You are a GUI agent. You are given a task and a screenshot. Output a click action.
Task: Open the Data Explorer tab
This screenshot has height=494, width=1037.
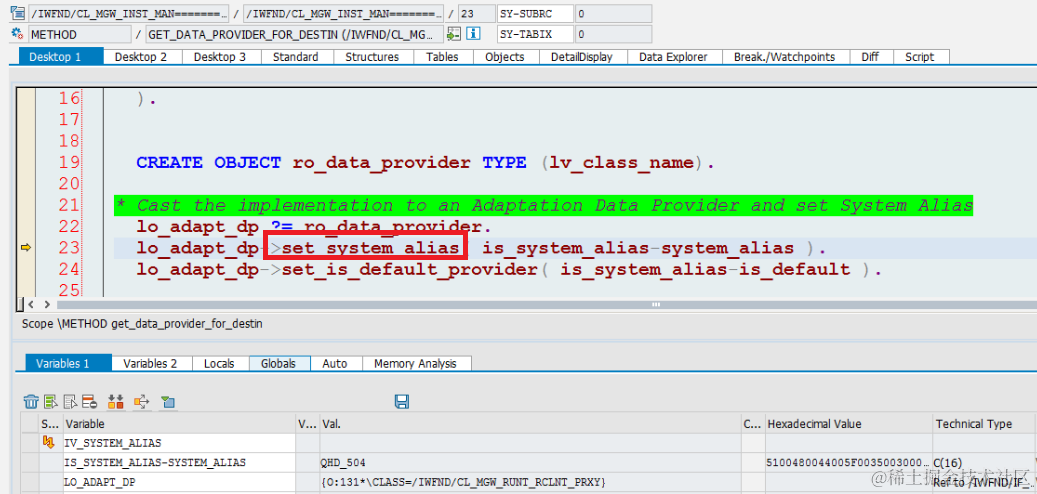(x=674, y=58)
